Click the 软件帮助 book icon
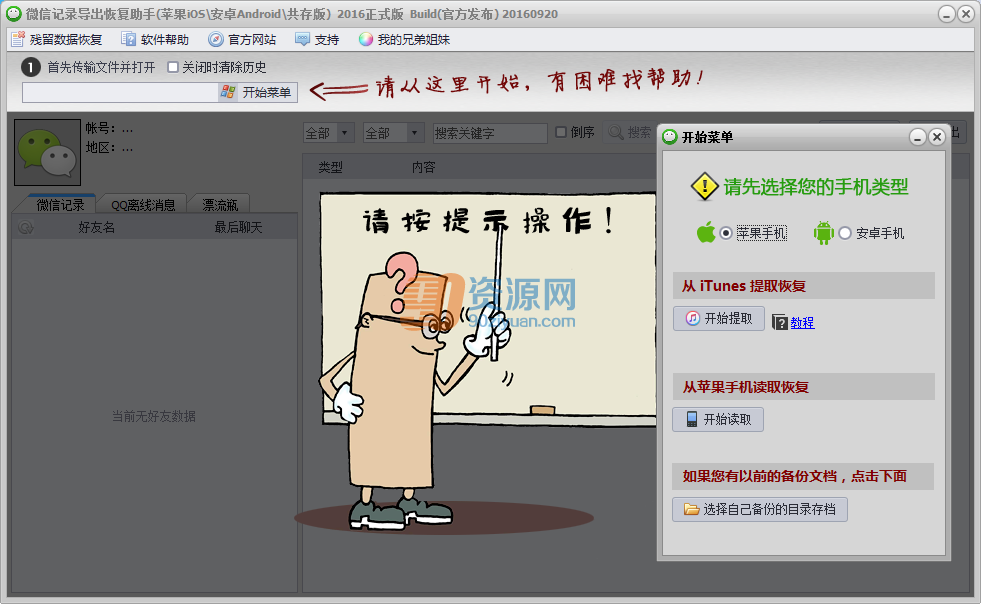 tap(128, 39)
